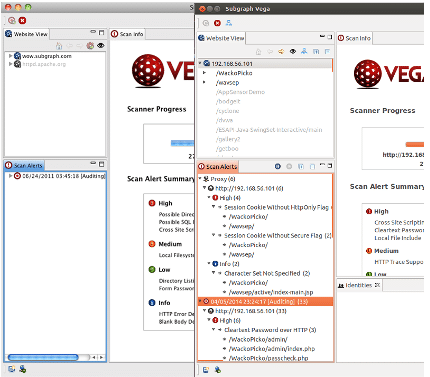Stop scan with red X in left window

pos(22,21)
